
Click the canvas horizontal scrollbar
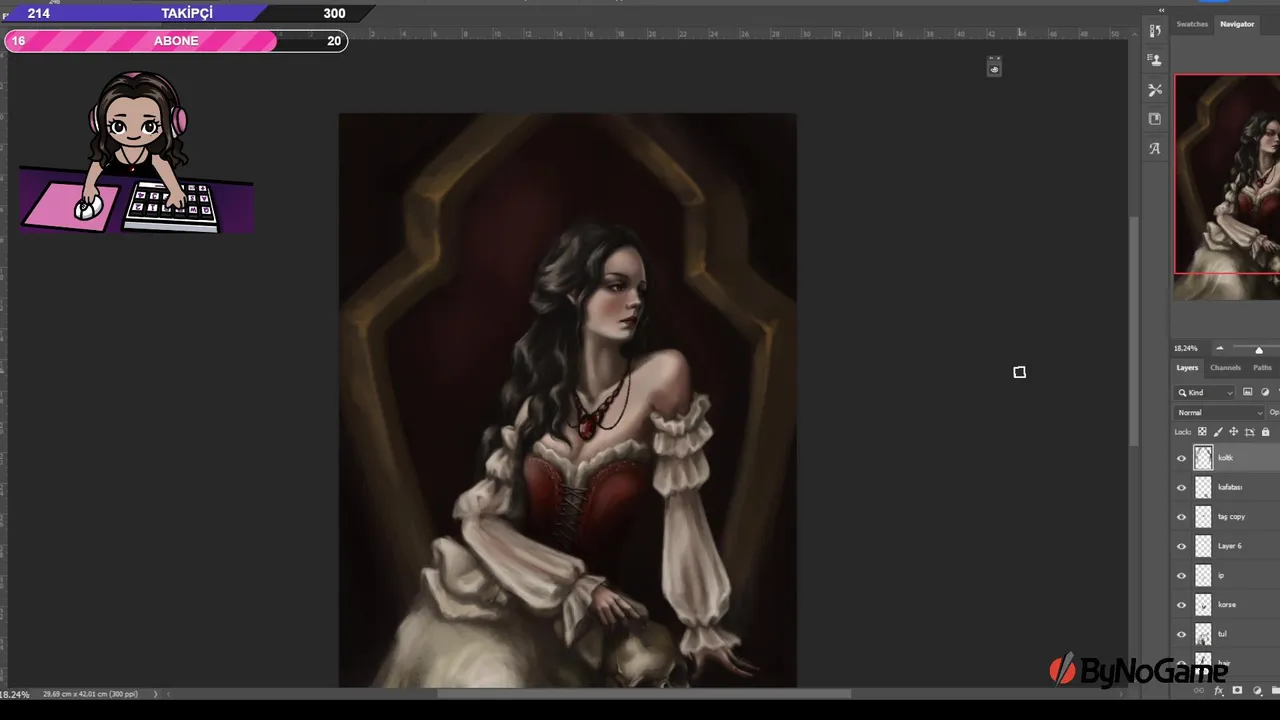tap(643, 693)
